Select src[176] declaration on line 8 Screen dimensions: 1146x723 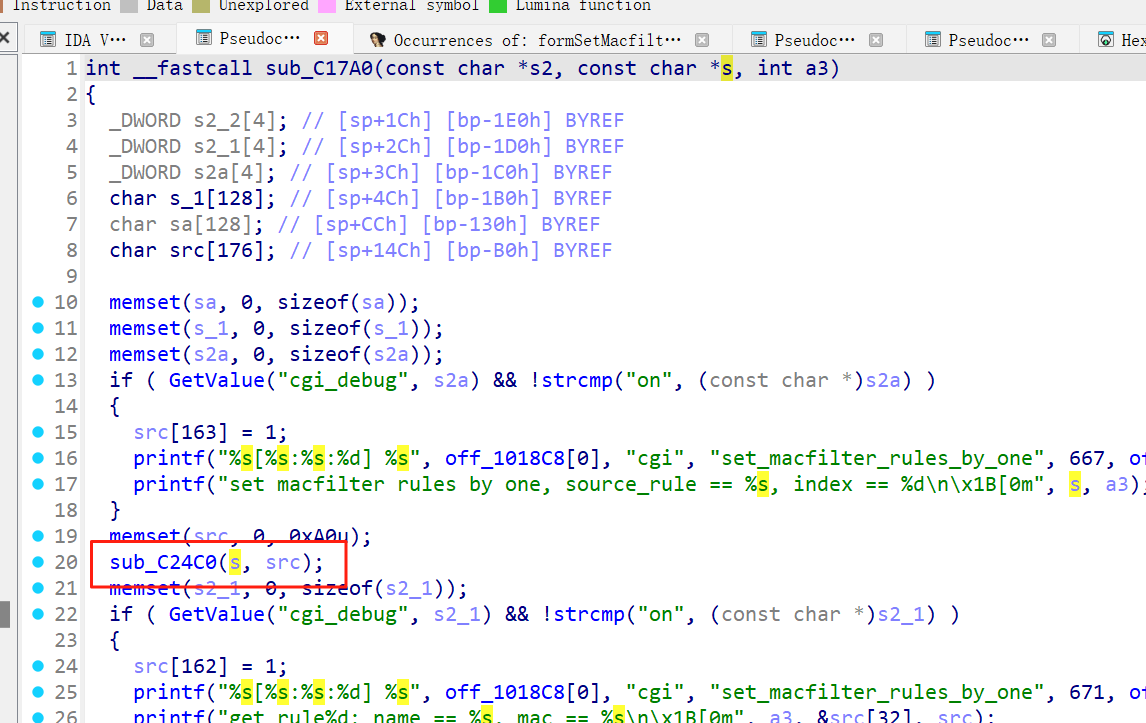(216, 250)
